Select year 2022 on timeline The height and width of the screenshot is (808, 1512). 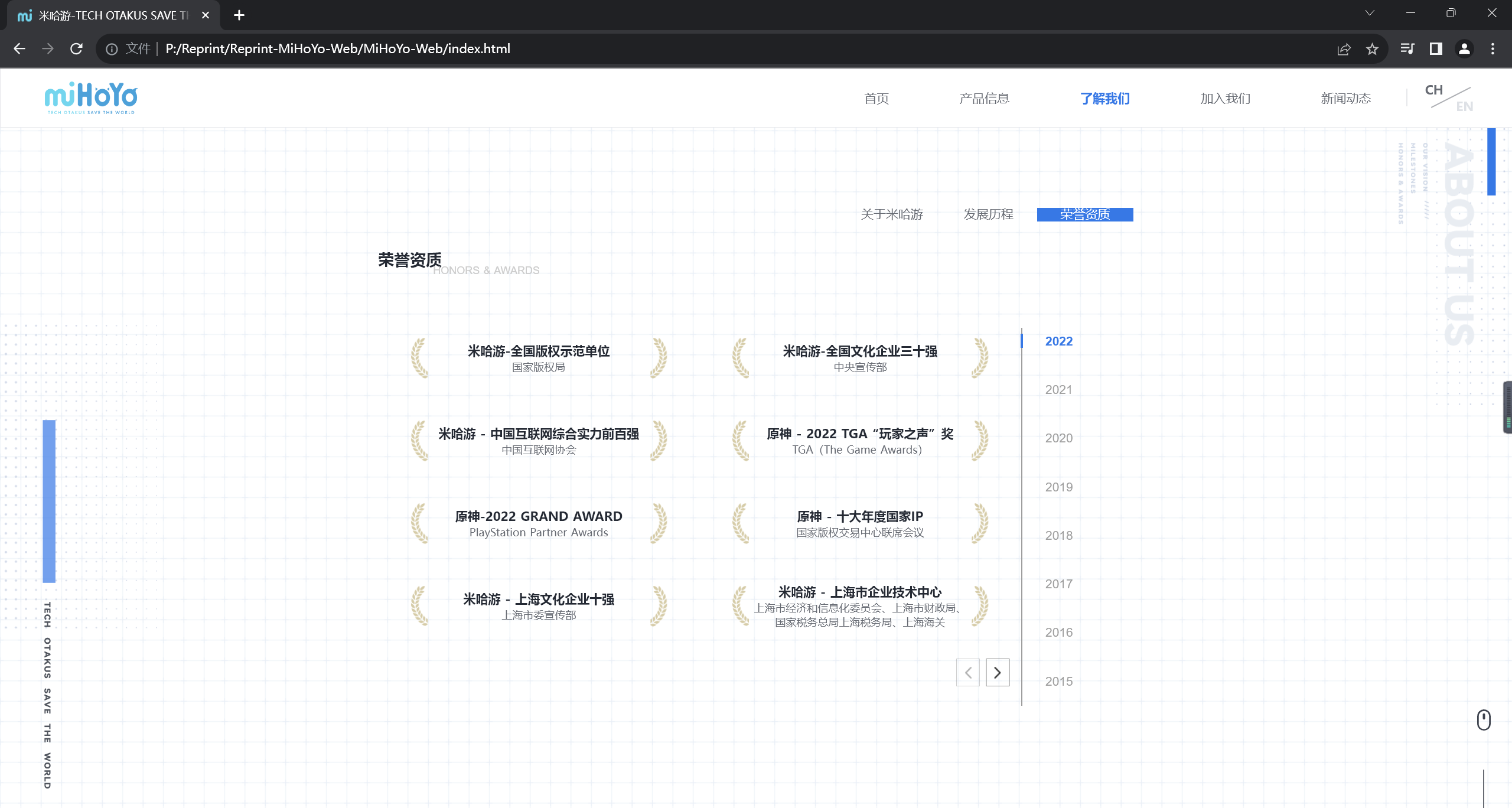pos(1059,341)
